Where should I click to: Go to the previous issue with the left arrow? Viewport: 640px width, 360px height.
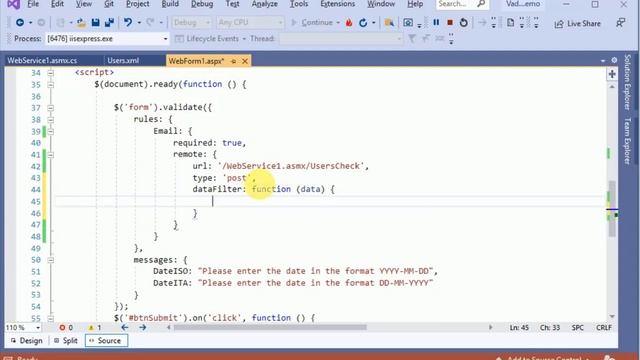[124, 327]
